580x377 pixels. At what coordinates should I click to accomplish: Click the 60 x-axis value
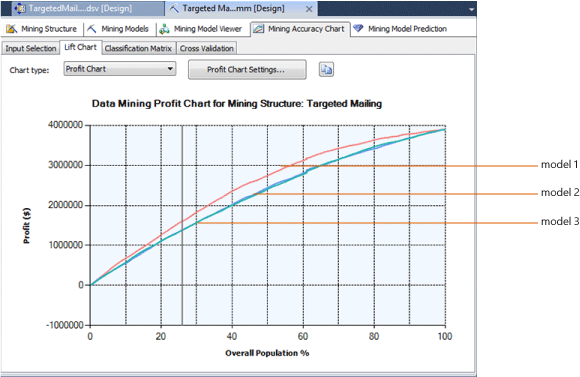pos(303,336)
